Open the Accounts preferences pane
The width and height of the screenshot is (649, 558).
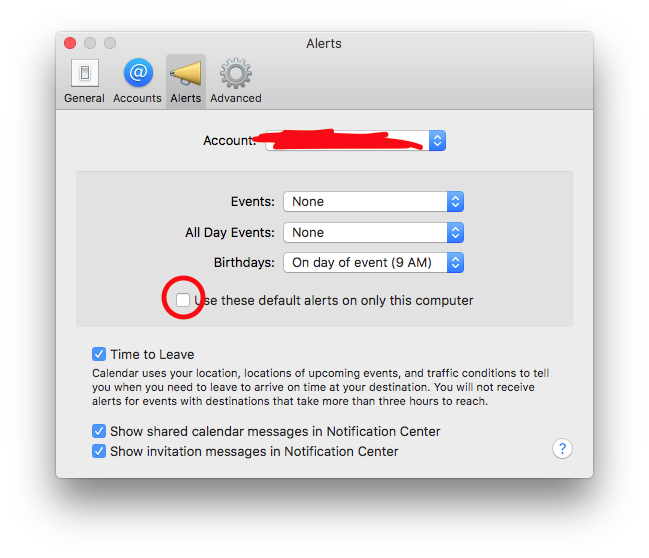click(137, 82)
